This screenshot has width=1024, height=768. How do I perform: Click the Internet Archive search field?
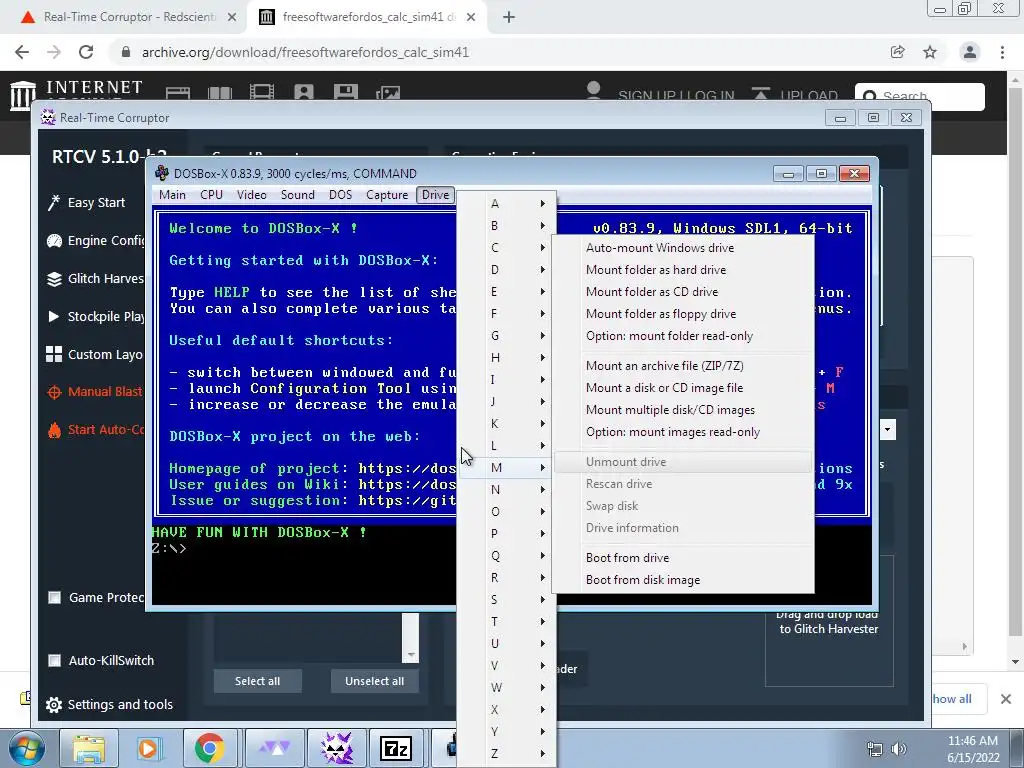coord(920,97)
